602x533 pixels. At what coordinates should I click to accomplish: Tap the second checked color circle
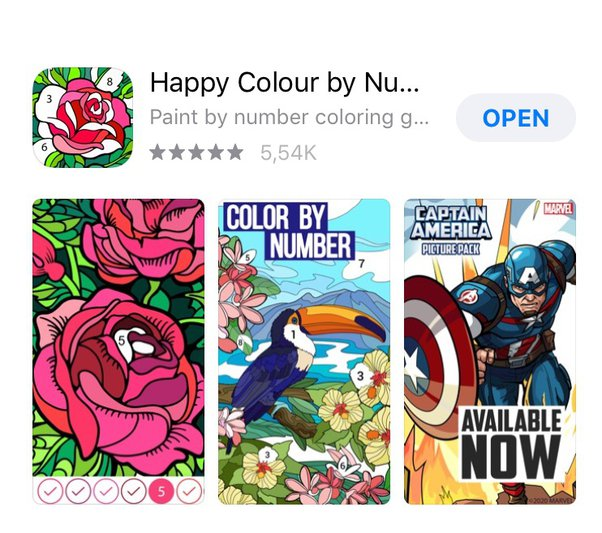coord(78,491)
